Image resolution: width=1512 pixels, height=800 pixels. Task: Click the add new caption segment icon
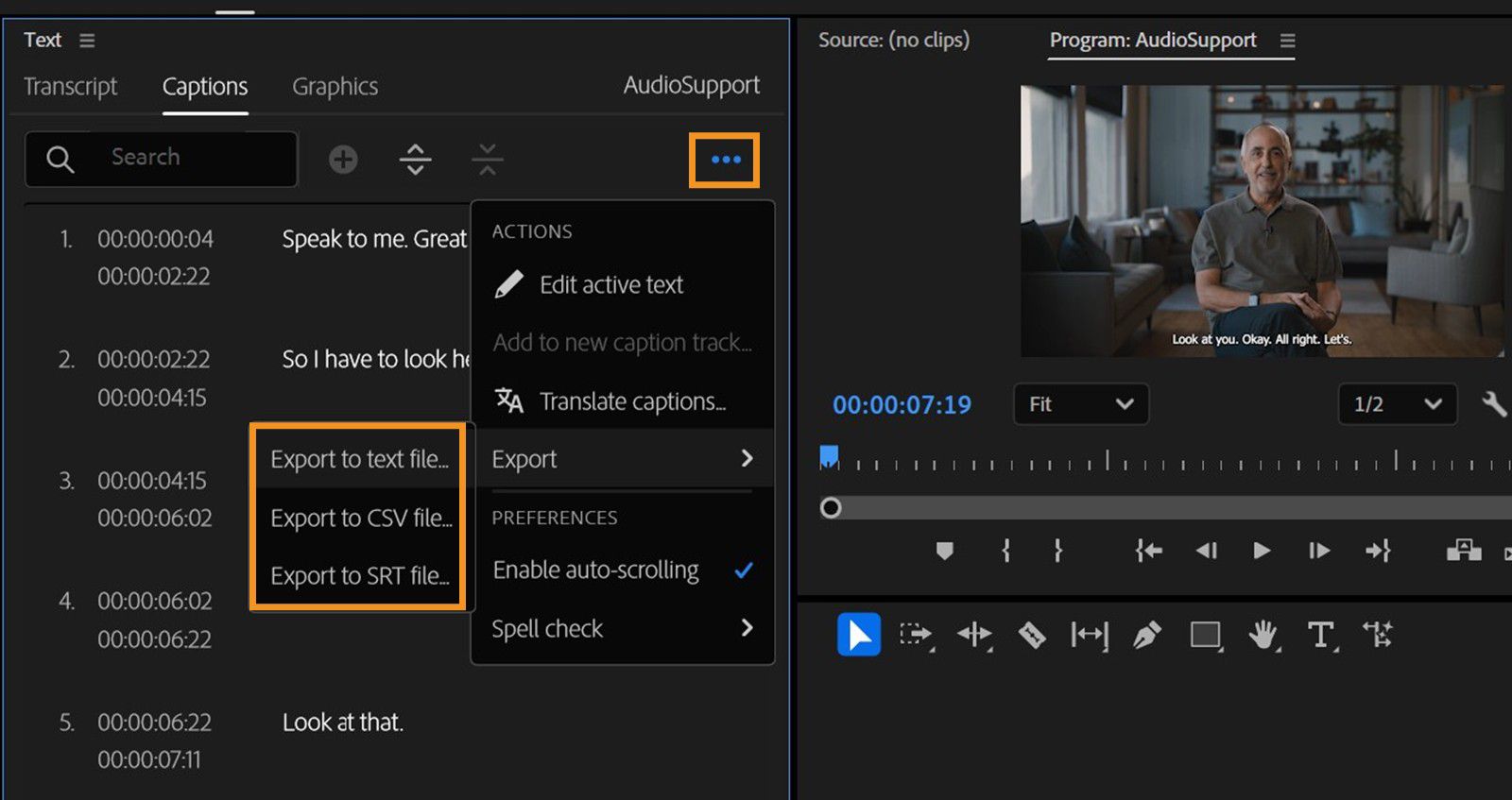(x=343, y=160)
